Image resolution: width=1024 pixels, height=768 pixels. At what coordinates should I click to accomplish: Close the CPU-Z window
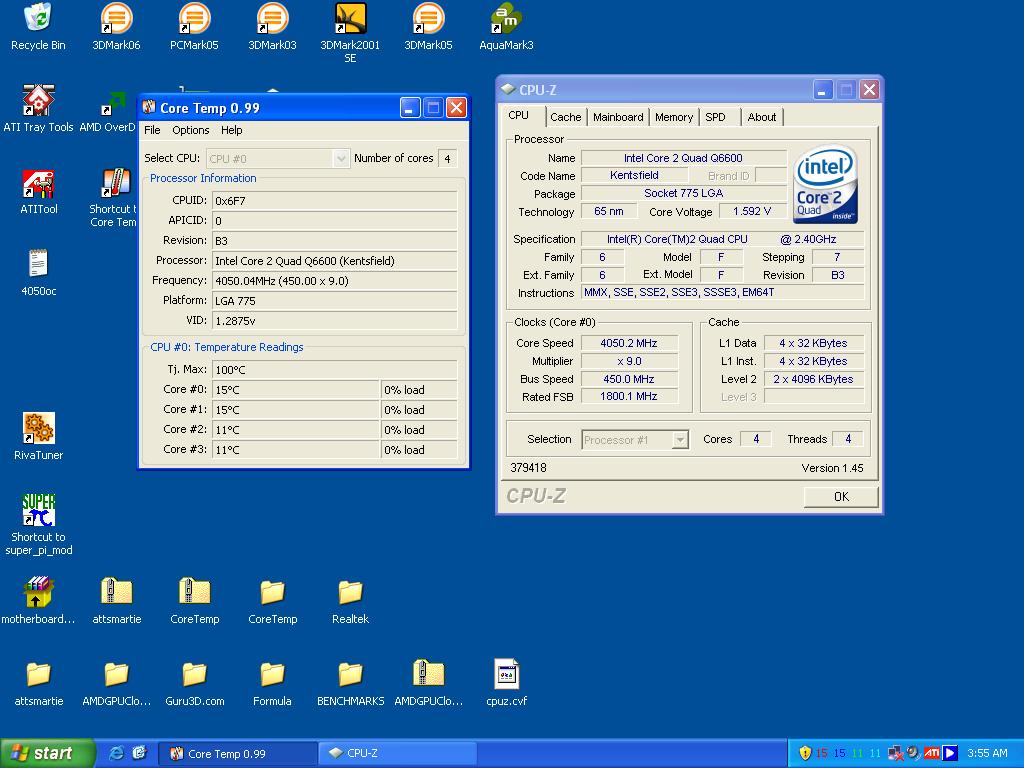869,89
